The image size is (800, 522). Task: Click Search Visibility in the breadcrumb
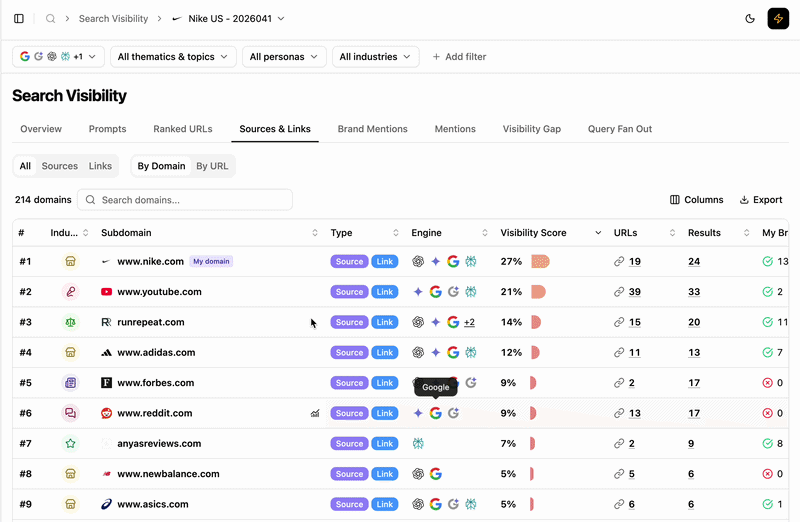113,19
